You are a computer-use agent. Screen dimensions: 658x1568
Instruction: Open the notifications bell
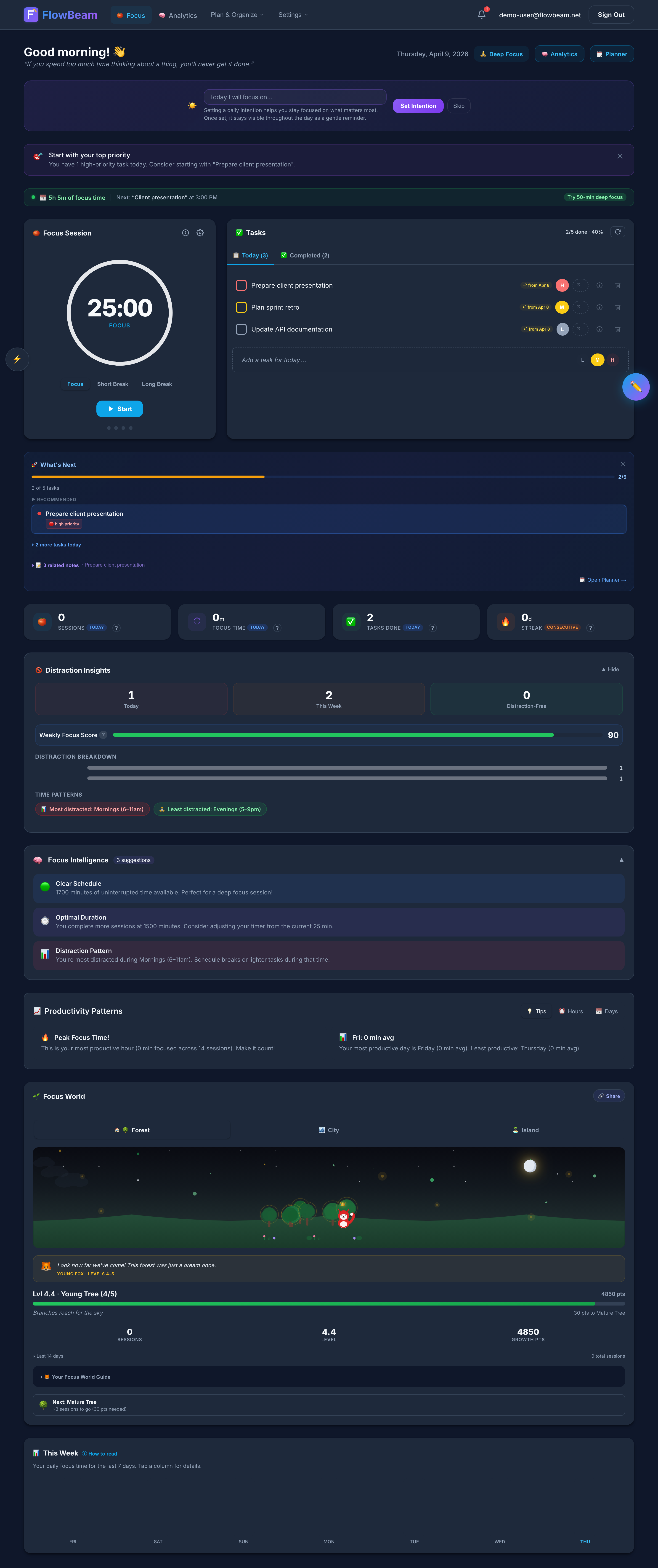(x=482, y=15)
